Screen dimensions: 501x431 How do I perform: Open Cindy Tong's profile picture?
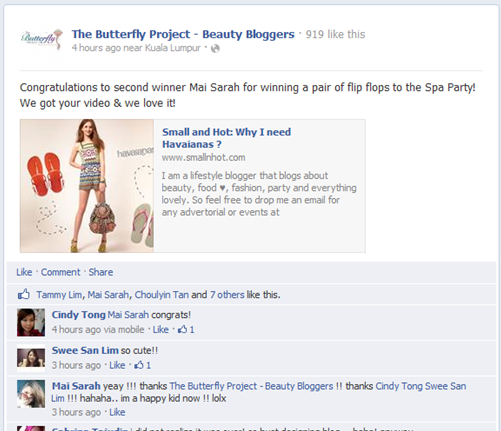tap(31, 322)
